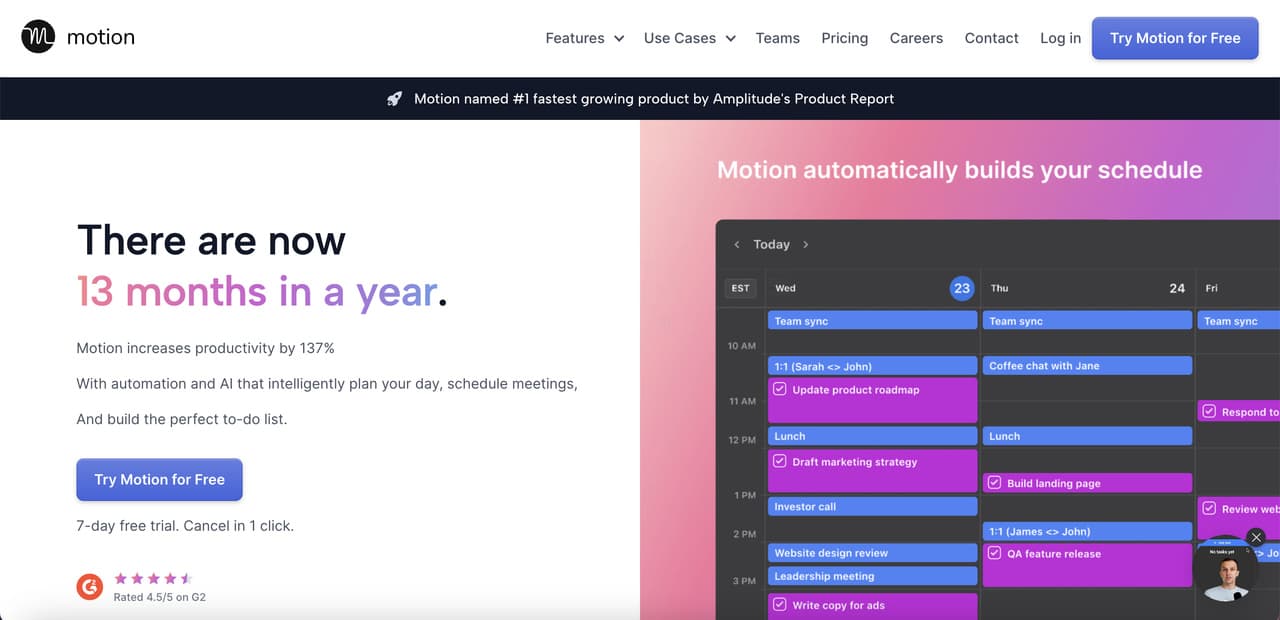
Task: Open Coffee chat with Jane event
Action: [1087, 366]
